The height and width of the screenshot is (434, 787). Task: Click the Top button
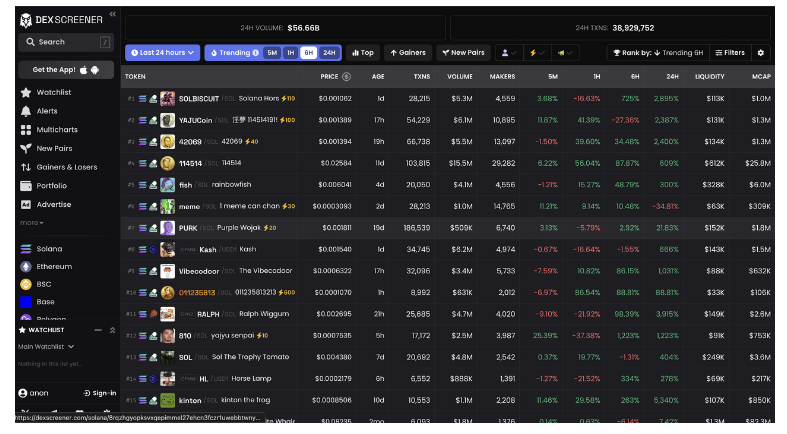click(x=363, y=53)
